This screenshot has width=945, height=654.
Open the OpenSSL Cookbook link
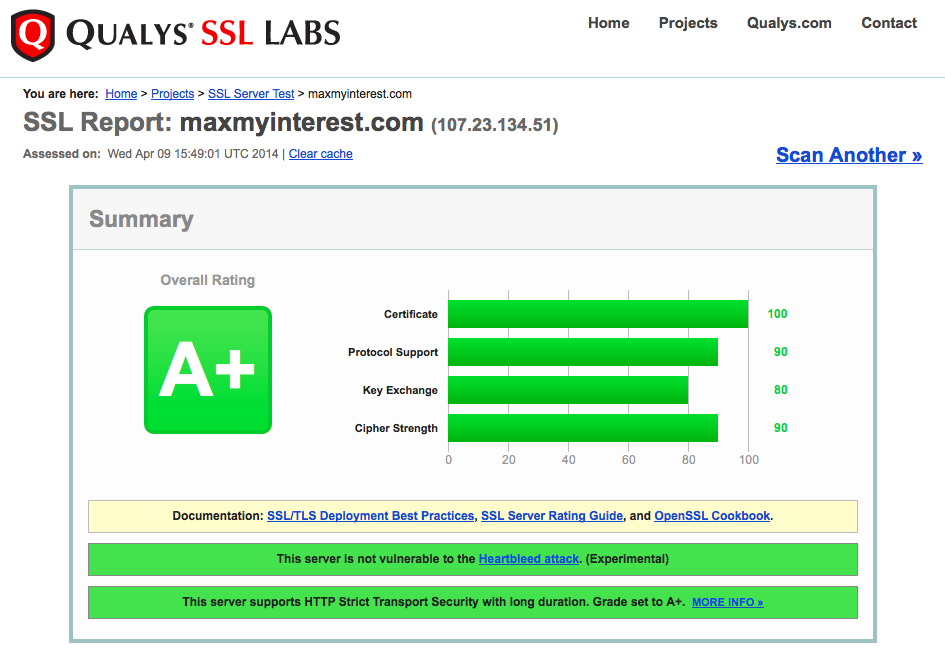(x=712, y=516)
